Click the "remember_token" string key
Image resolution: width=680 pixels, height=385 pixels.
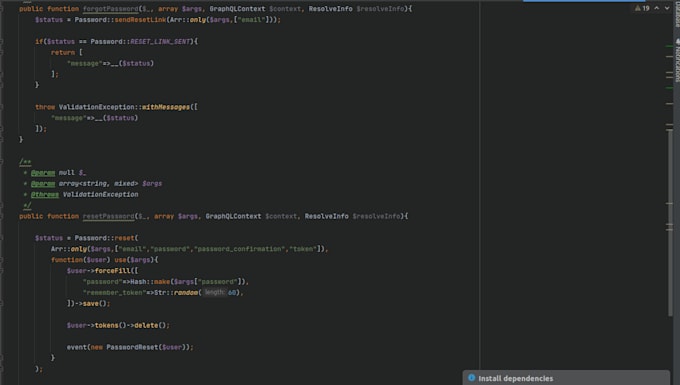coord(114,293)
